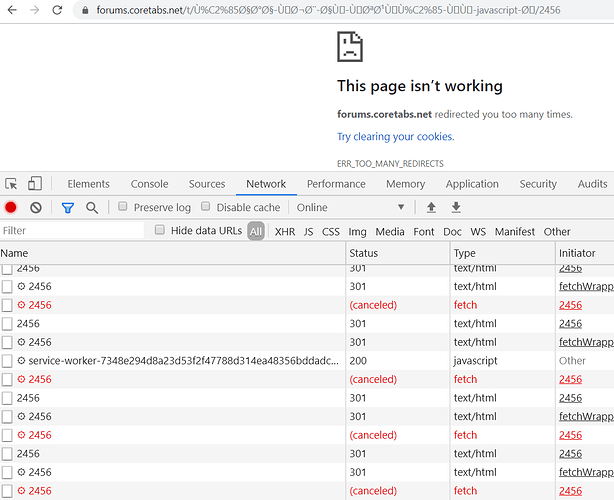Viewport: 614px width, 500px height.
Task: Export HAR file with download arrow
Action: click(x=456, y=207)
